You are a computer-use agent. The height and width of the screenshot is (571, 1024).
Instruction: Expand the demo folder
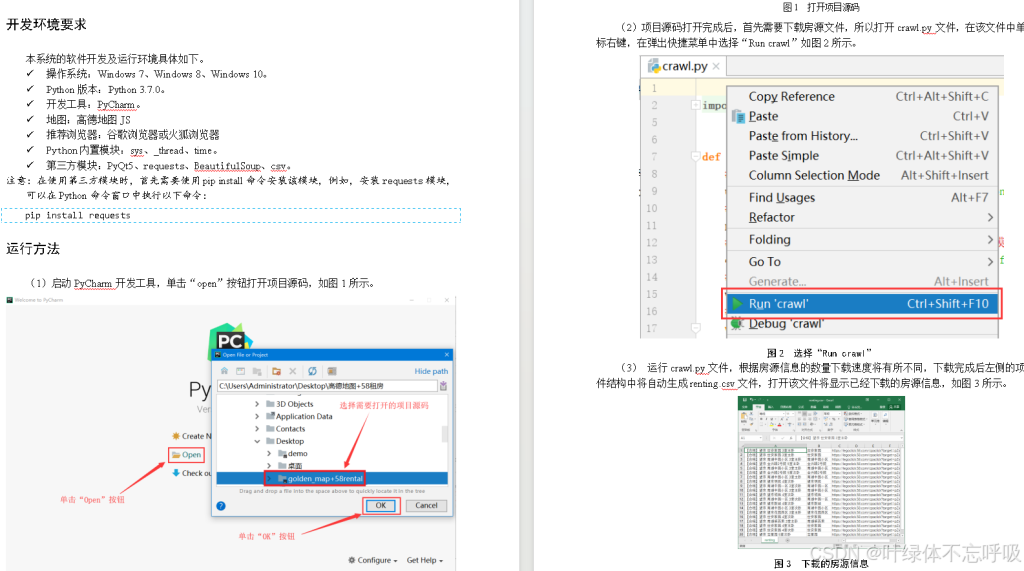(x=269, y=453)
